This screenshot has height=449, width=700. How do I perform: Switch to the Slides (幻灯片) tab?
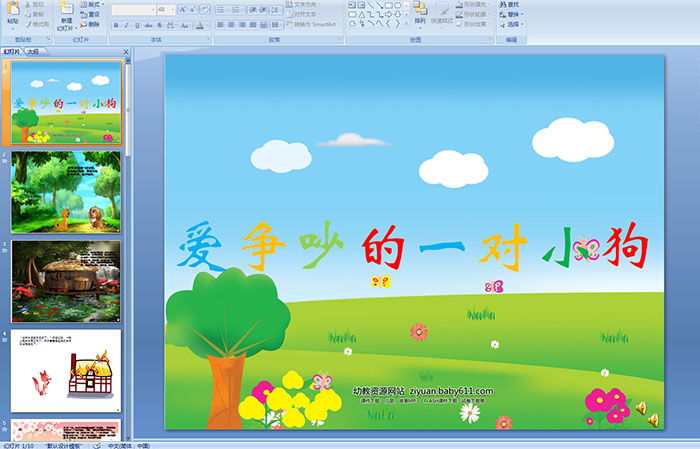[12, 52]
